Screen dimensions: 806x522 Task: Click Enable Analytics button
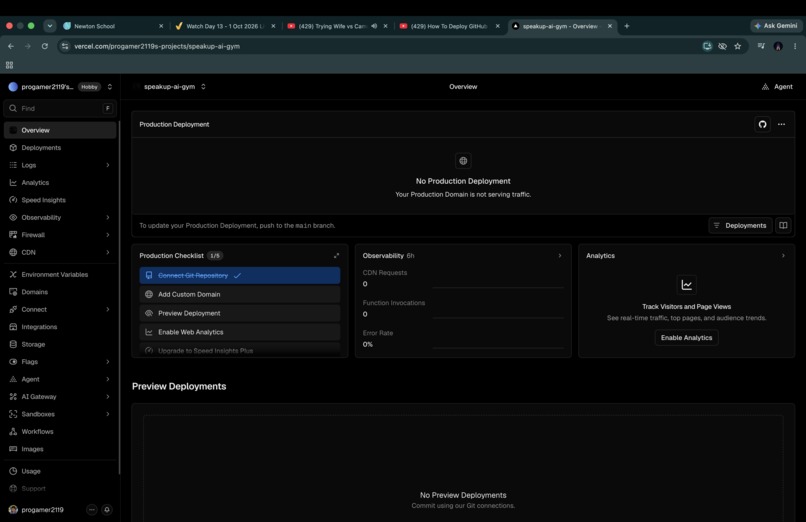(686, 338)
